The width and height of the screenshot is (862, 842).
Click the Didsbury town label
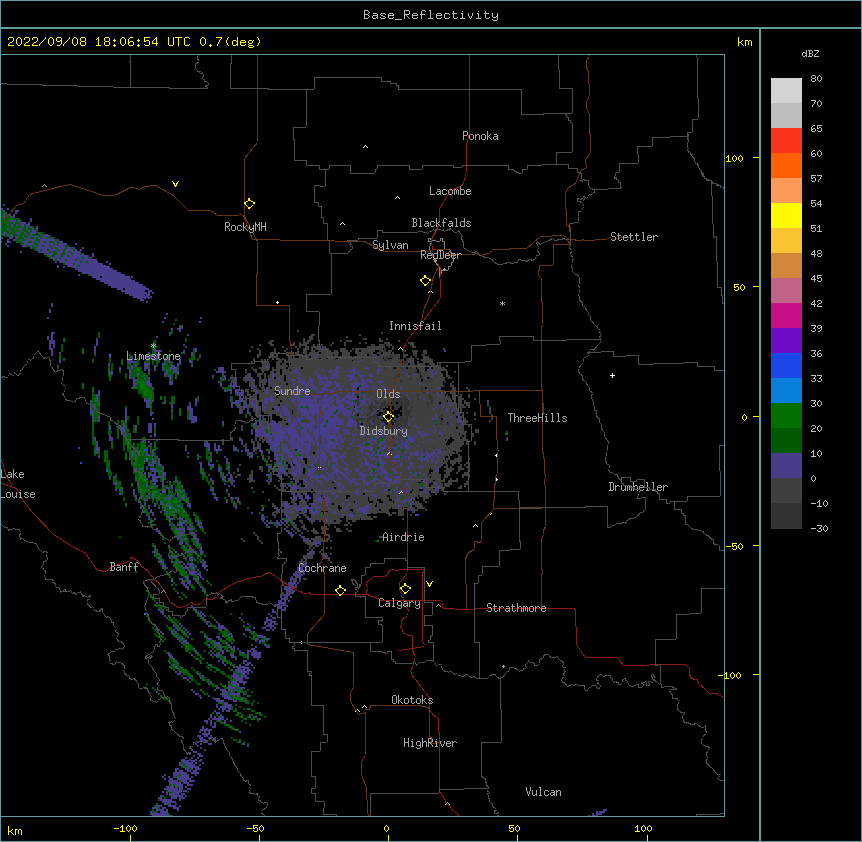[x=384, y=431]
